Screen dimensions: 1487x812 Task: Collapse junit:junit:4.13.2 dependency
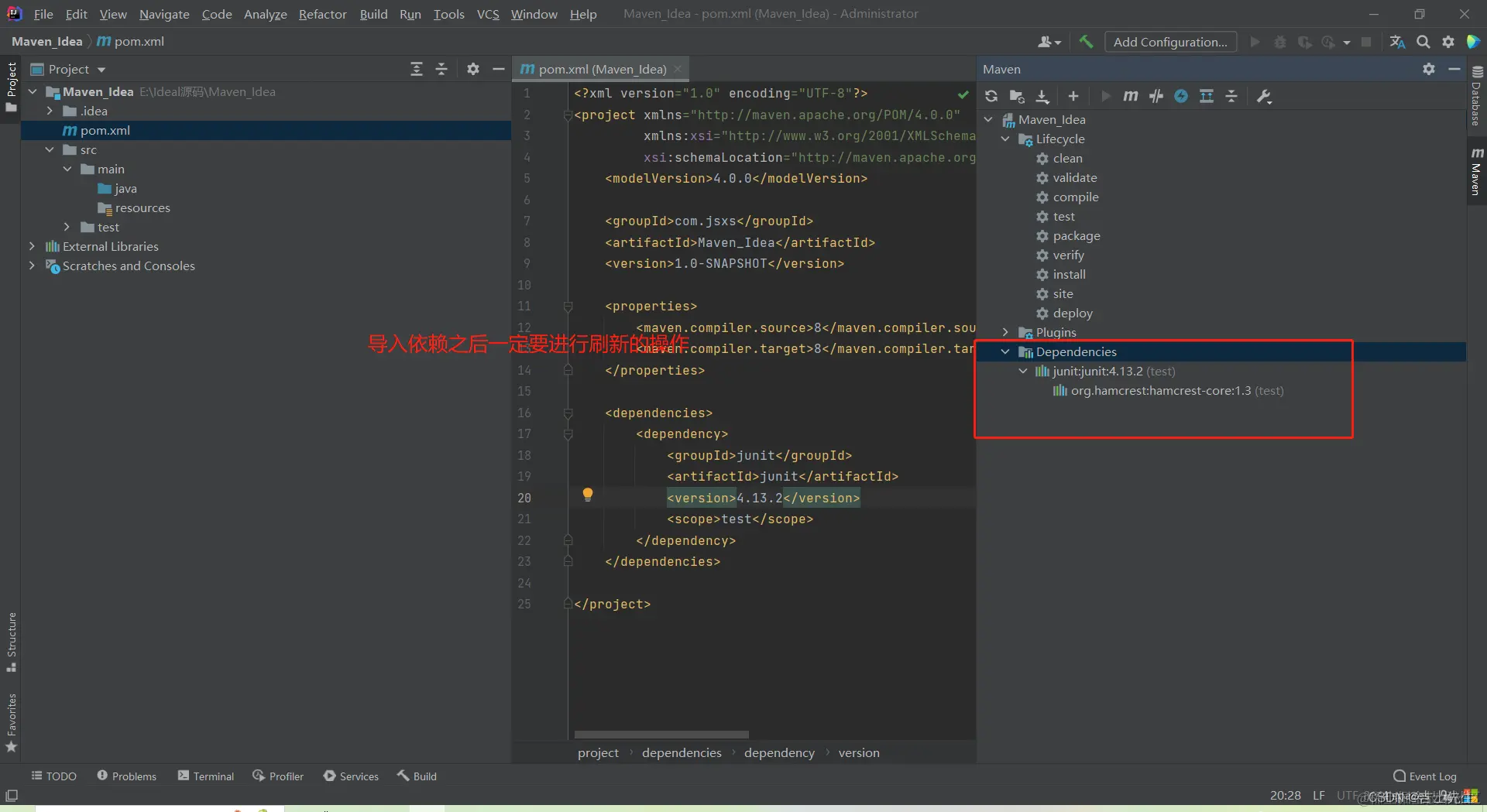pyautogui.click(x=1023, y=371)
